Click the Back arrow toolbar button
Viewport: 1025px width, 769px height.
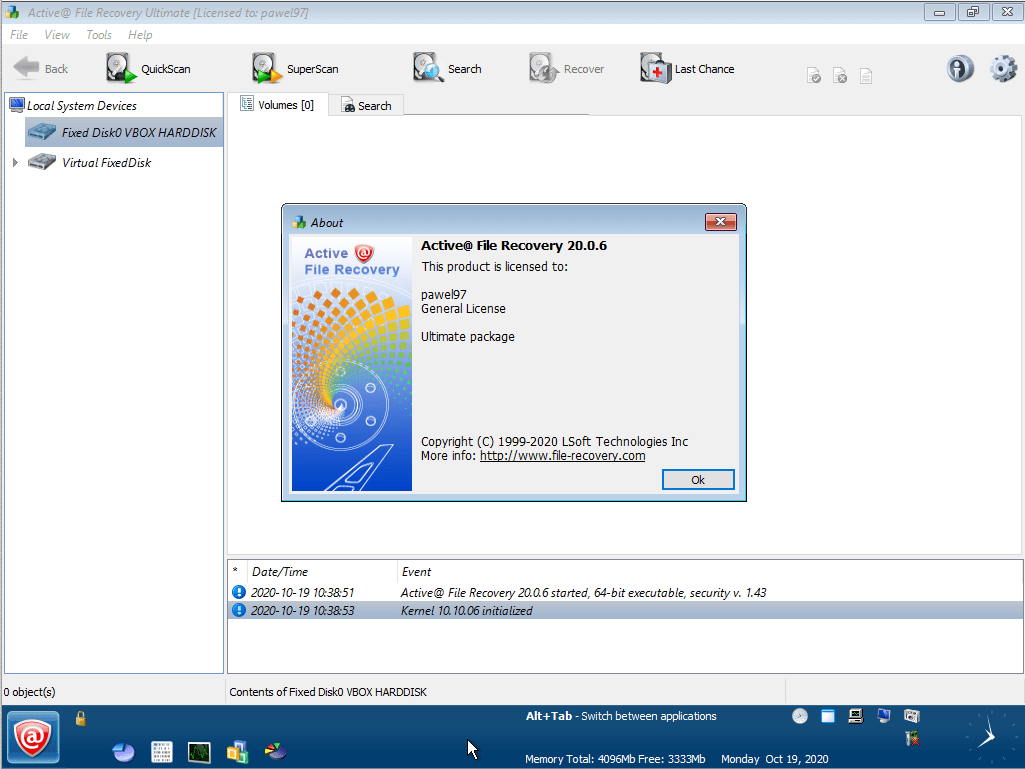point(40,69)
